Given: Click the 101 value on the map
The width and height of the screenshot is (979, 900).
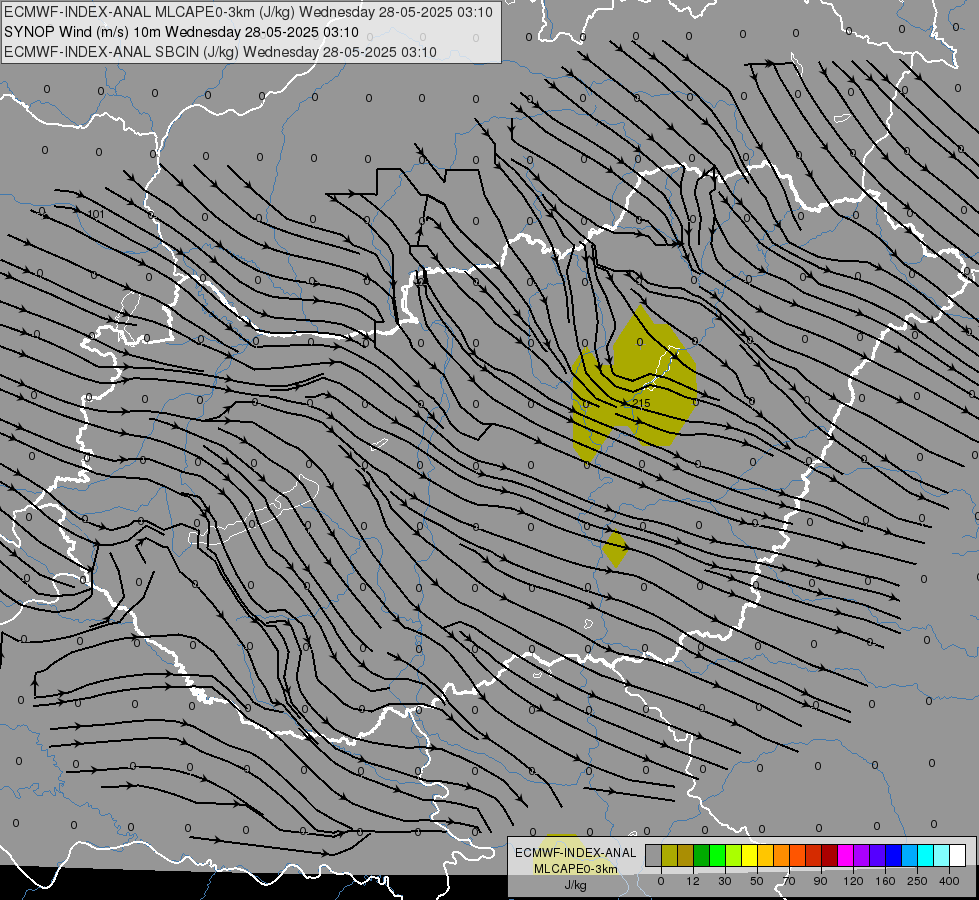Looking at the screenshot, I should [x=96, y=214].
